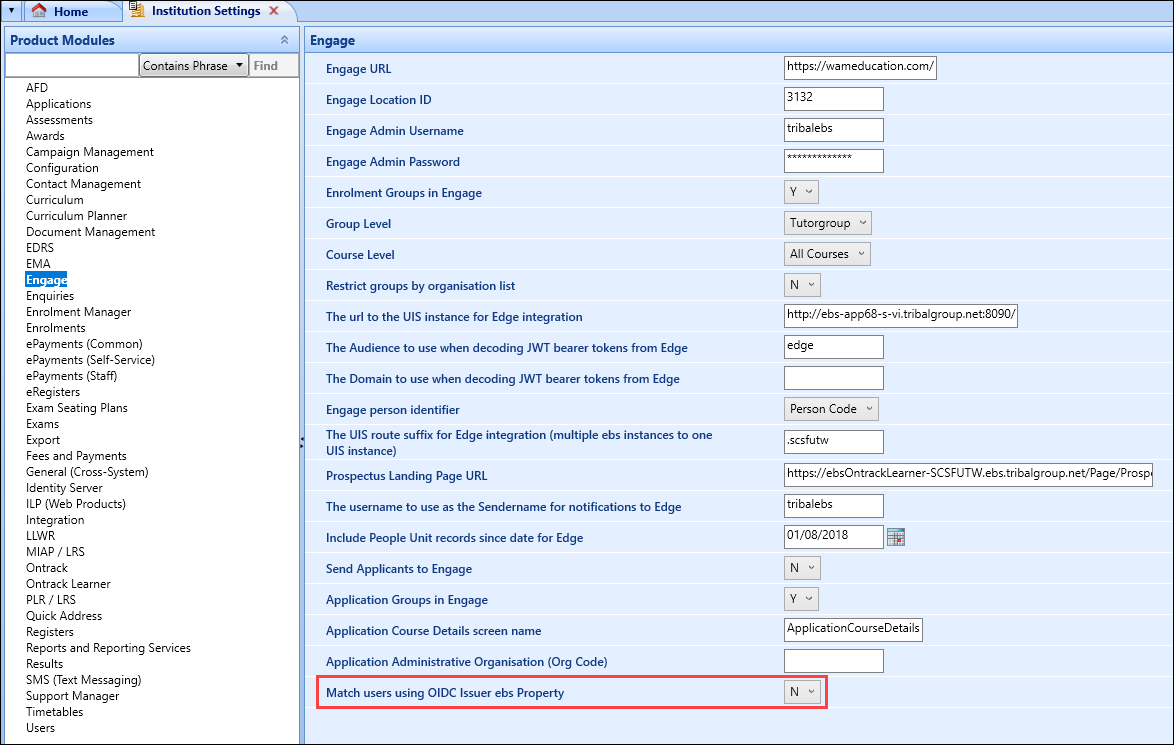Collapse the Product Modules panel with the double chevron
The width and height of the screenshot is (1174, 745).
285,40
